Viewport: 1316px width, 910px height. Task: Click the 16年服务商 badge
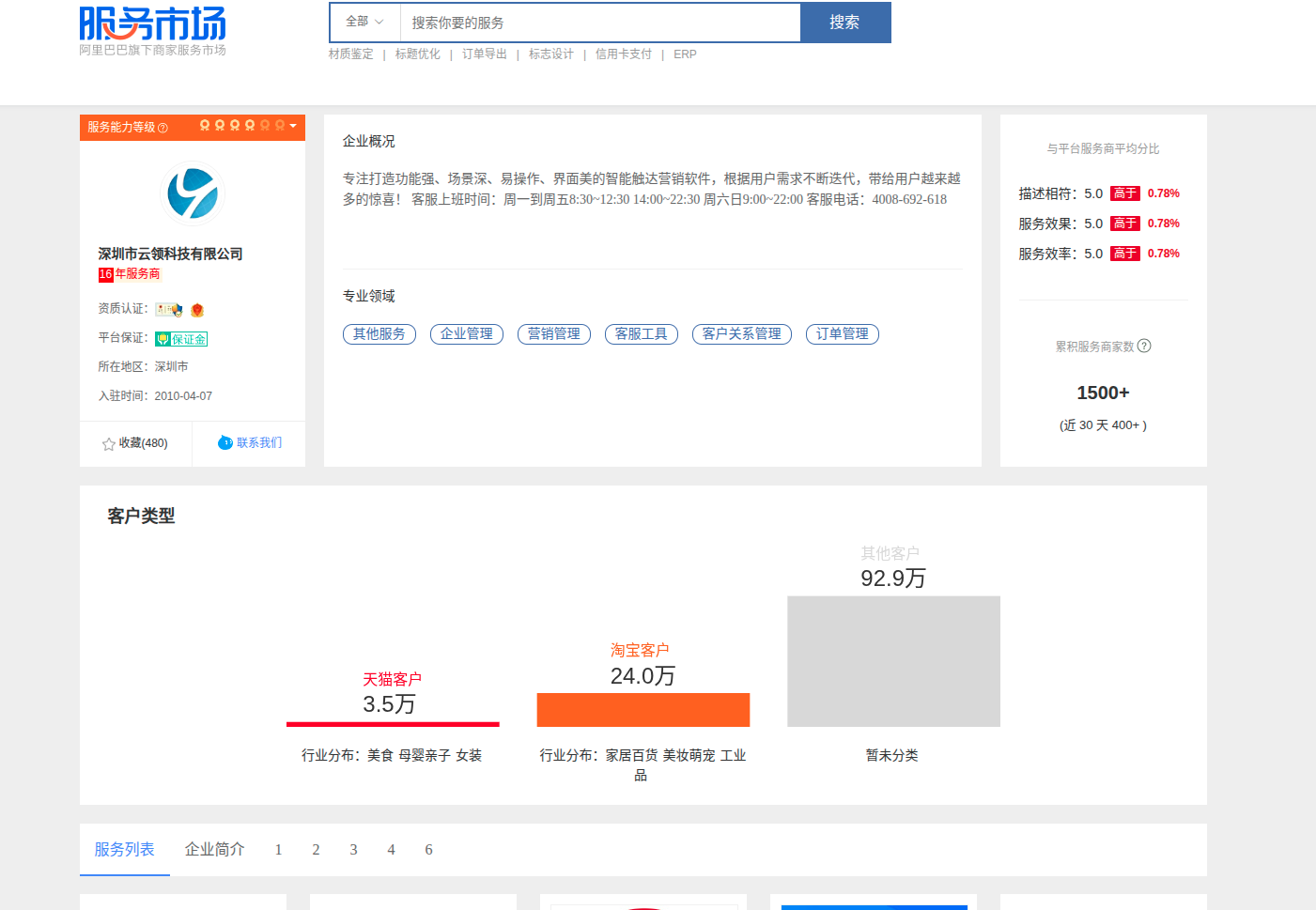coord(130,274)
